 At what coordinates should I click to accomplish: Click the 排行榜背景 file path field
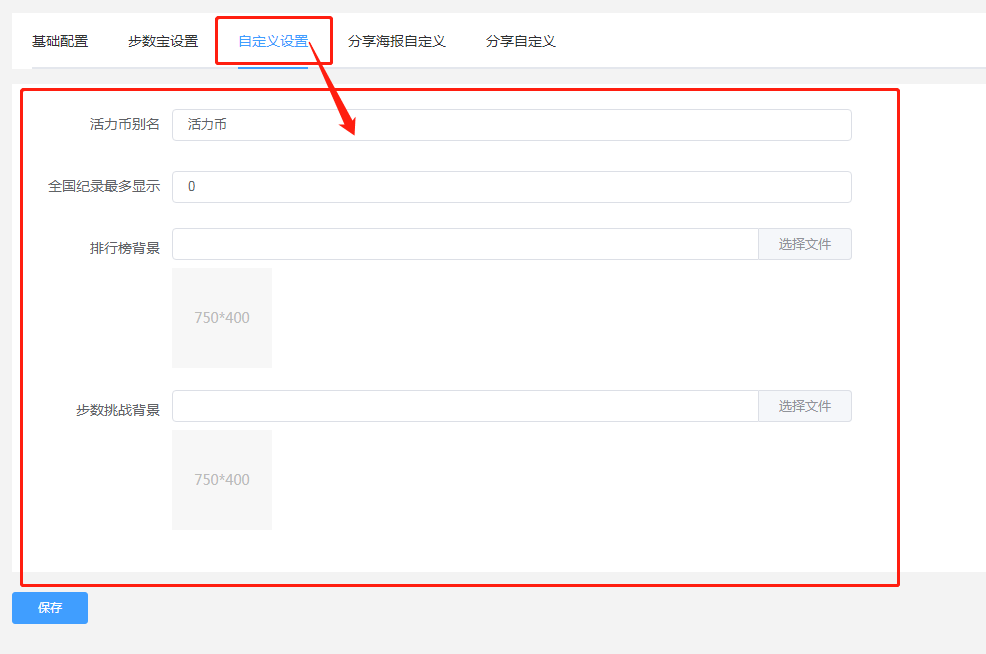[465, 244]
